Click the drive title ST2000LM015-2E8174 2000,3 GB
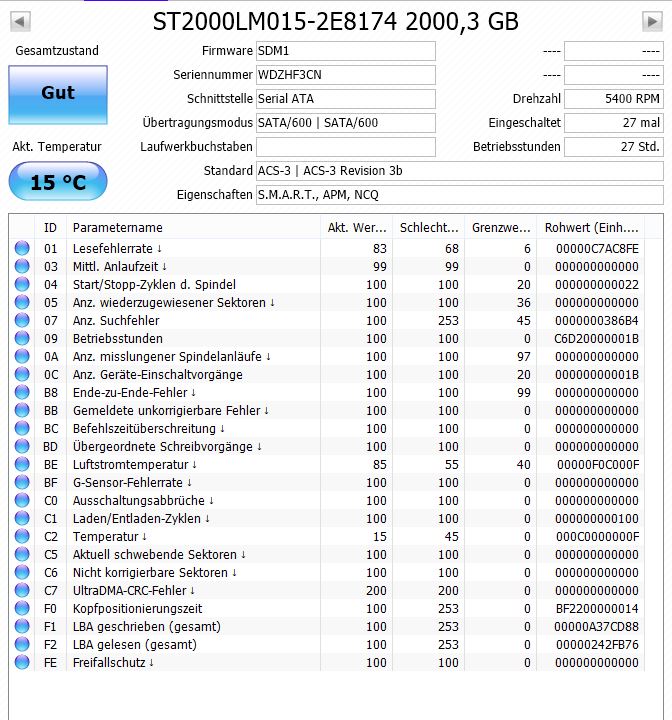This screenshot has width=672, height=720. point(336,22)
